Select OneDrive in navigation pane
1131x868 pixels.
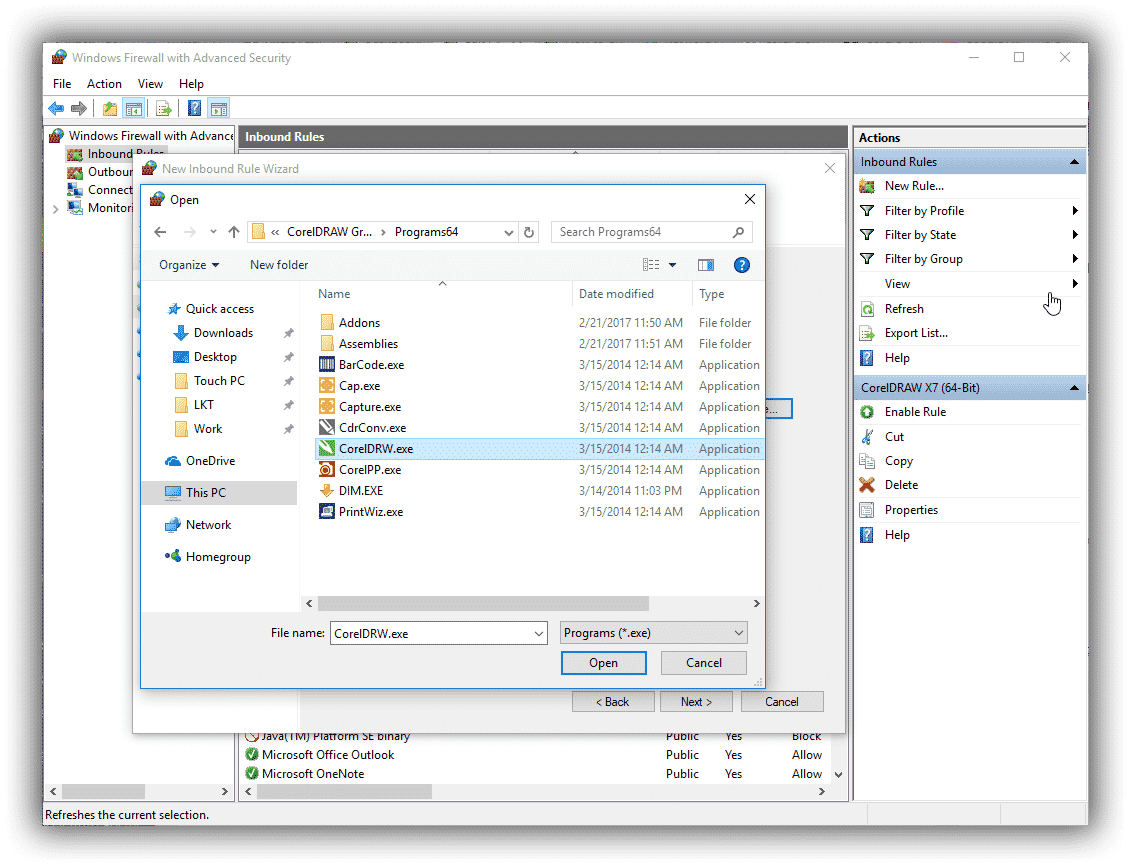coord(210,461)
